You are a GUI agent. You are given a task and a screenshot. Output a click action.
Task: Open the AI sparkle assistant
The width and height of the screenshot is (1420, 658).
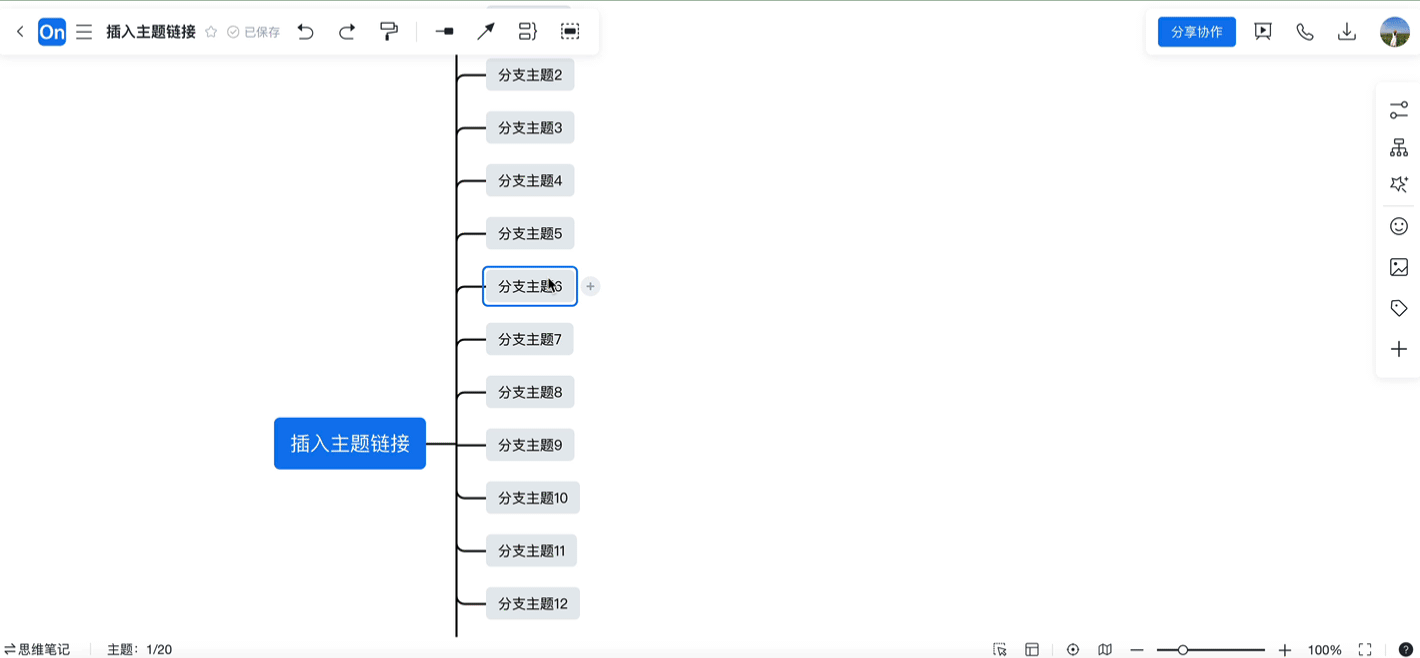(x=1399, y=185)
